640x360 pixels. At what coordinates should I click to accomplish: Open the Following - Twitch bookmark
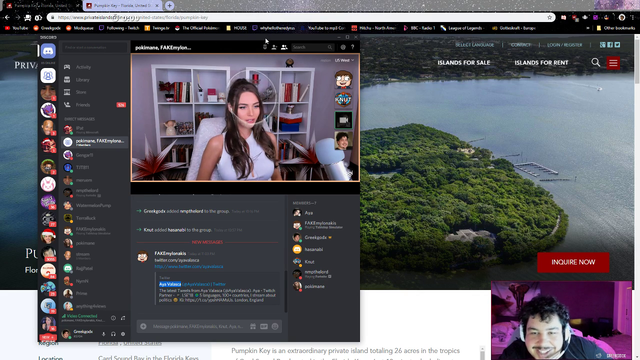pos(119,28)
